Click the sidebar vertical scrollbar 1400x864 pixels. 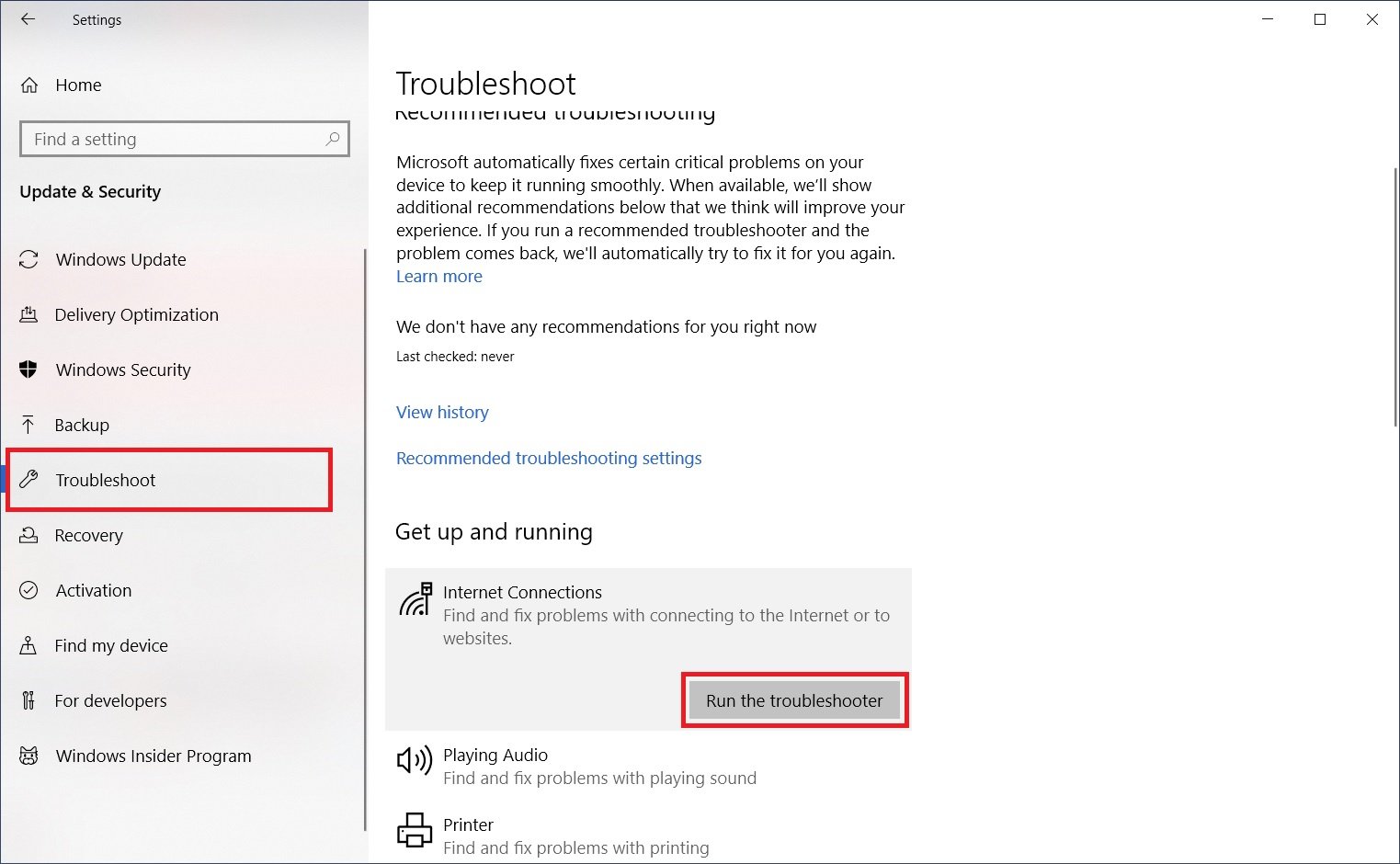365,540
